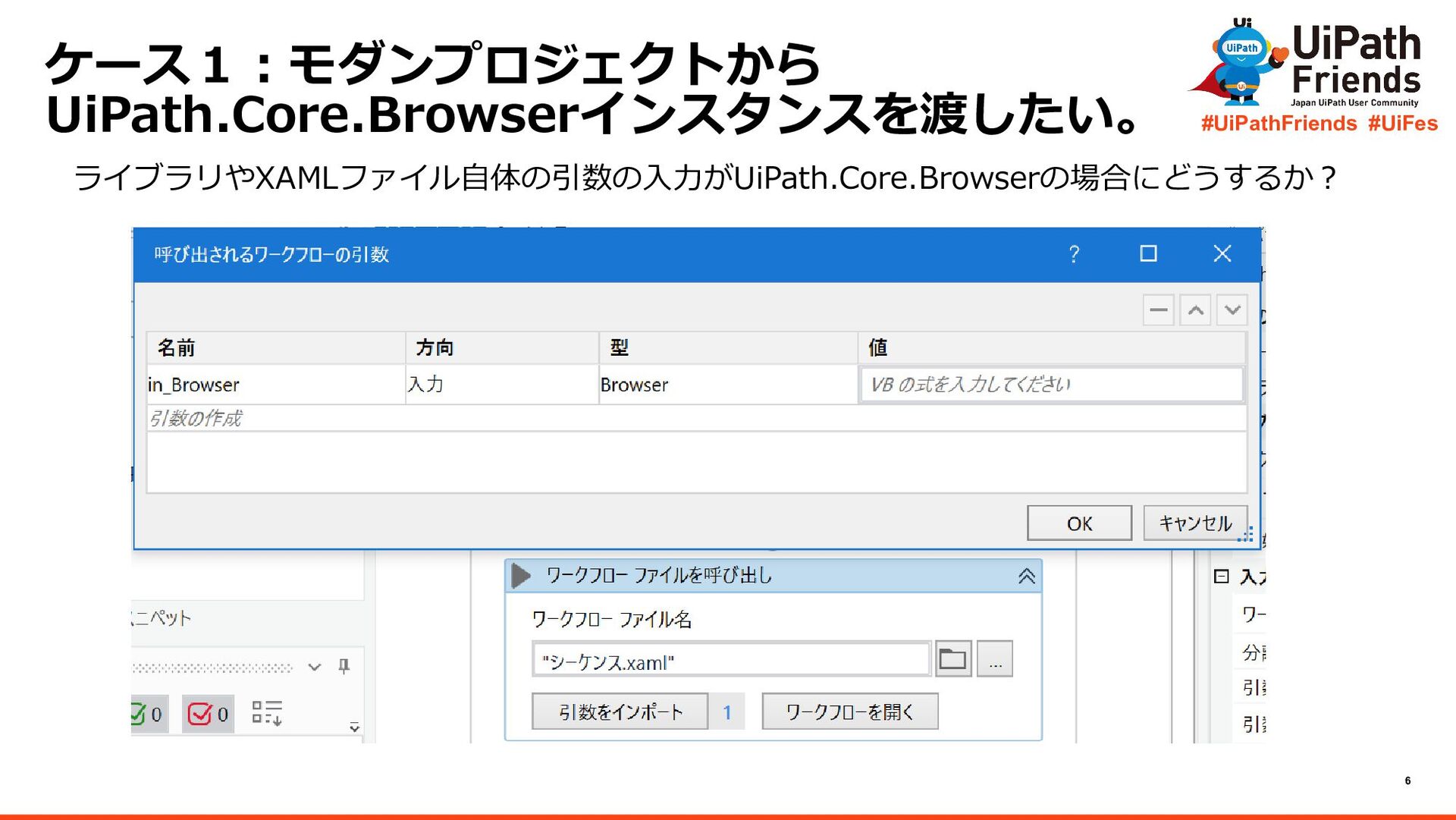This screenshot has height=820, width=1456.
Task: Move argument down with down arrow button
Action: pyautogui.click(x=1232, y=309)
